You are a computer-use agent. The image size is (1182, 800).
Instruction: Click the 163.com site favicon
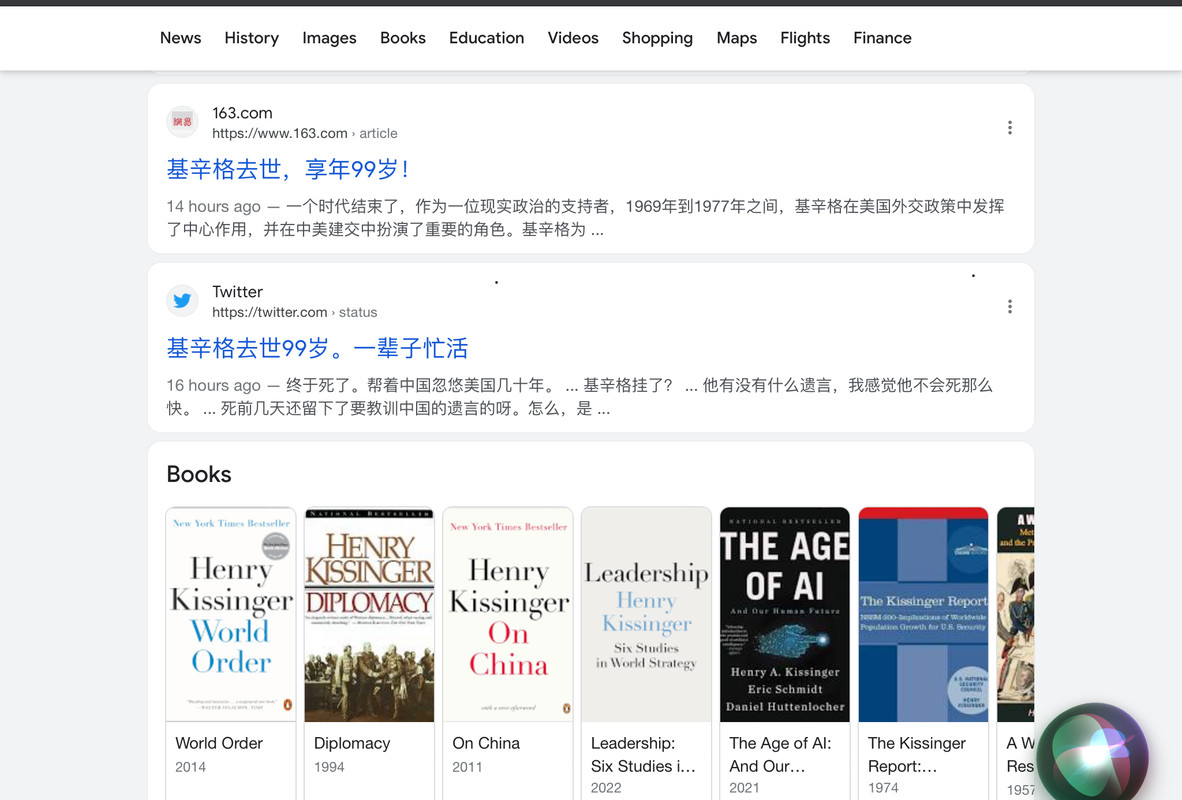(182, 121)
